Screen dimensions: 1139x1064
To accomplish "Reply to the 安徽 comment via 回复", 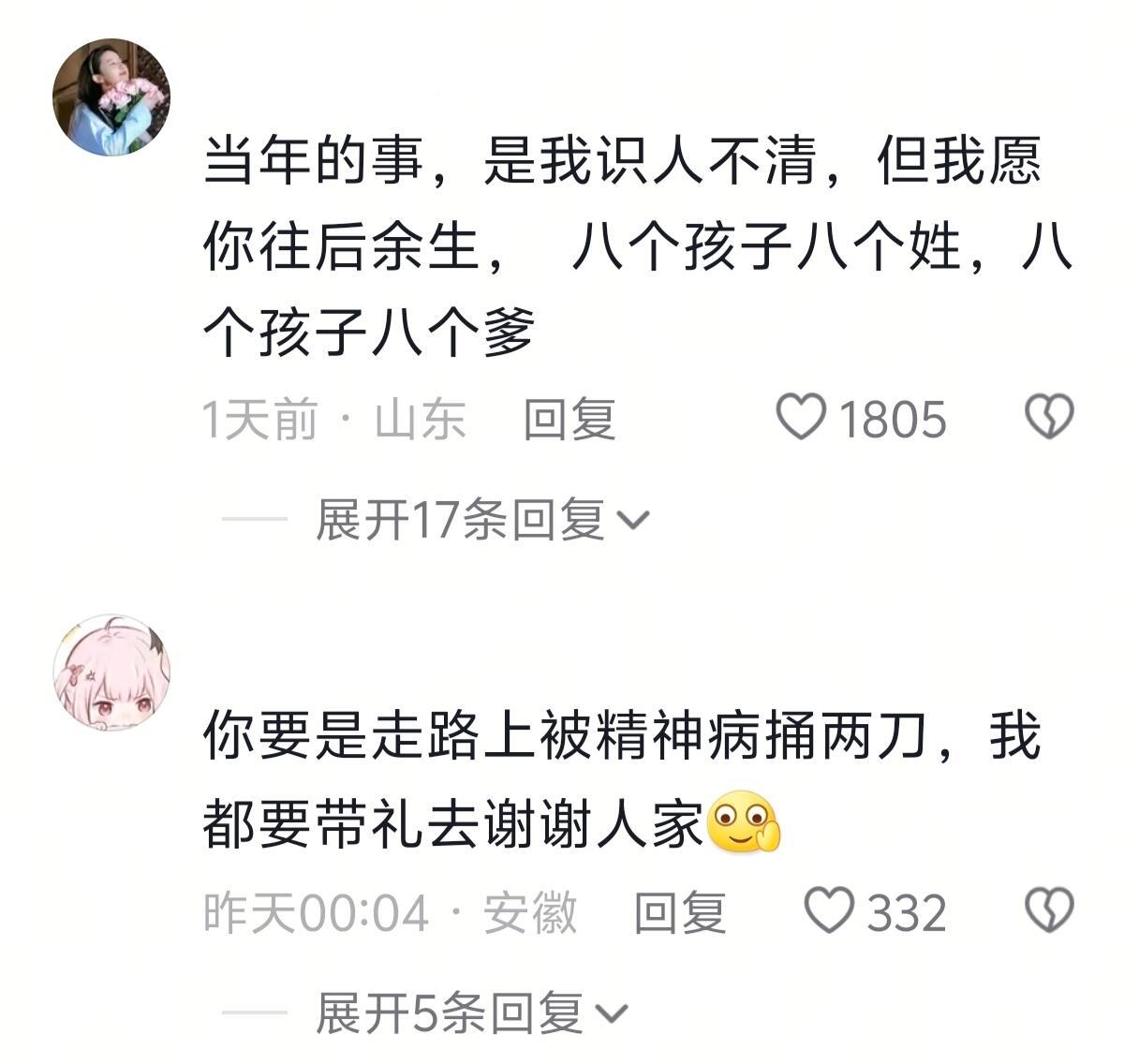I will (x=680, y=912).
